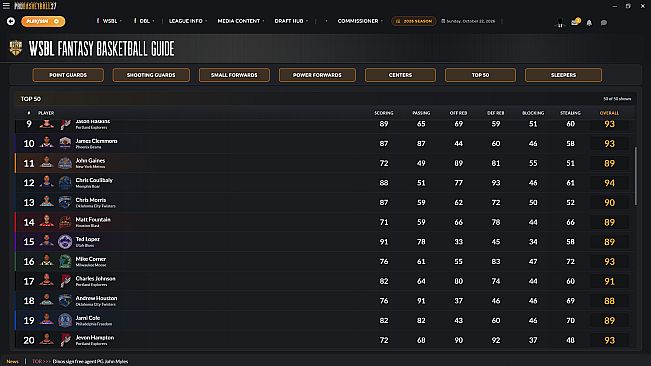Screen dimensions: 651x366
Task: Expand the Commissioner menu
Action: click(360, 21)
